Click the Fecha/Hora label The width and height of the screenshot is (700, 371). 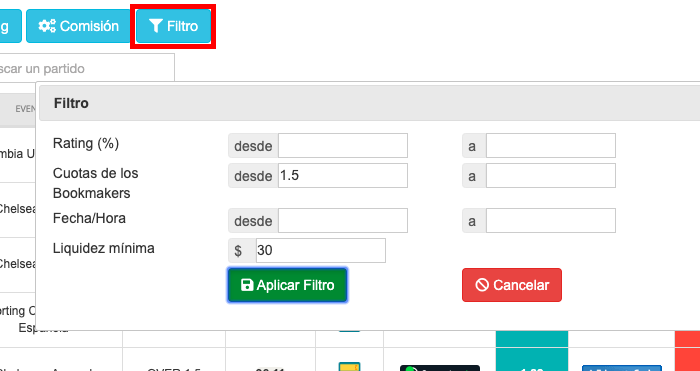89,218
